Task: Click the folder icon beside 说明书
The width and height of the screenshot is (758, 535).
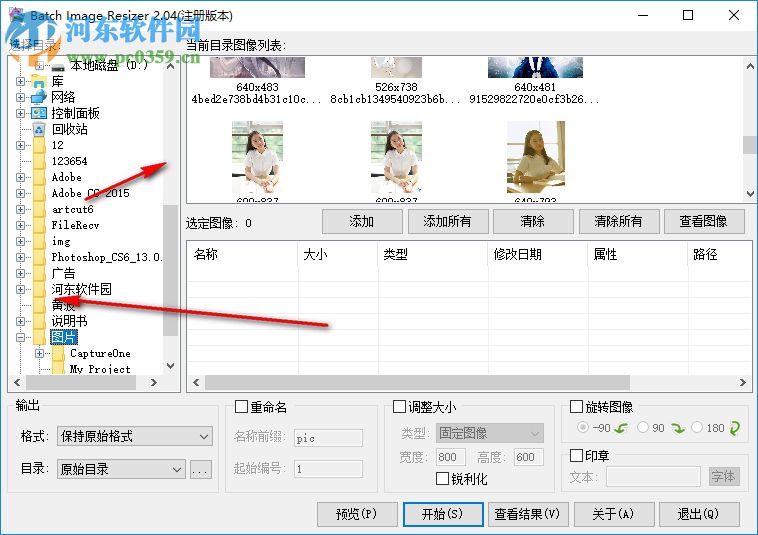Action: coord(39,321)
